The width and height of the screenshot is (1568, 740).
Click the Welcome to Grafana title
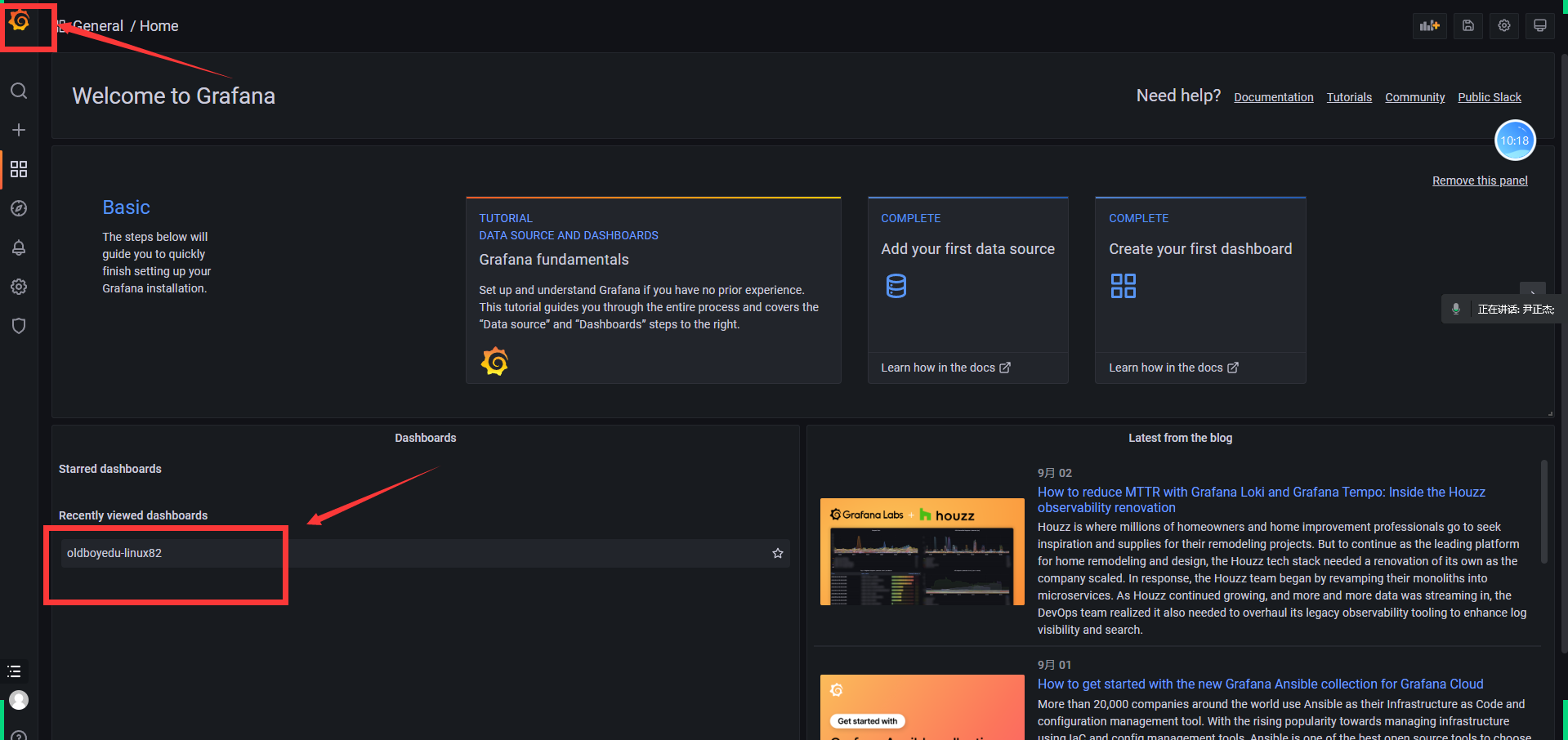[x=174, y=96]
